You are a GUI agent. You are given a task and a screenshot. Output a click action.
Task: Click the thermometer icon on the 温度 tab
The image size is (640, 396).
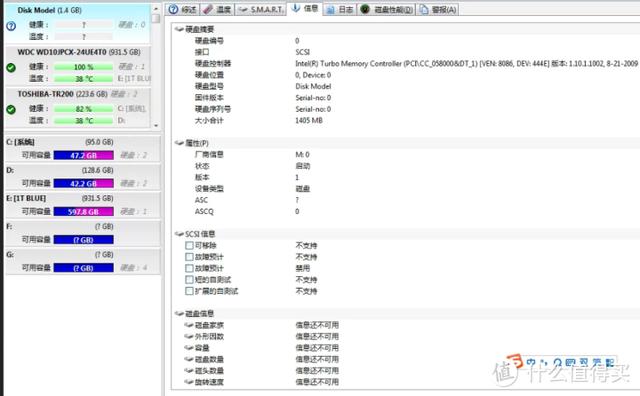(x=208, y=9)
